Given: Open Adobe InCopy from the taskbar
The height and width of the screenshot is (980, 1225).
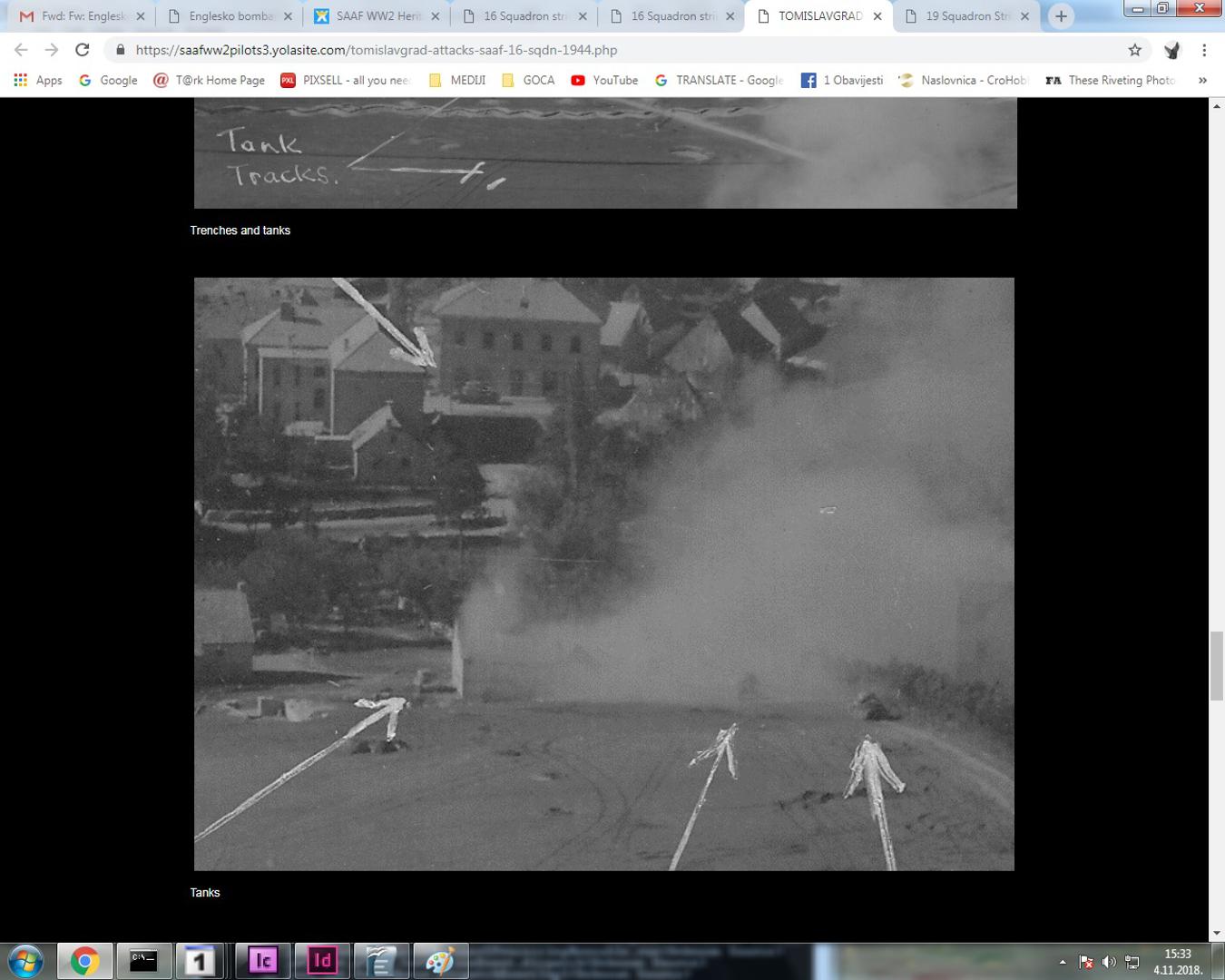Looking at the screenshot, I should click(x=263, y=960).
